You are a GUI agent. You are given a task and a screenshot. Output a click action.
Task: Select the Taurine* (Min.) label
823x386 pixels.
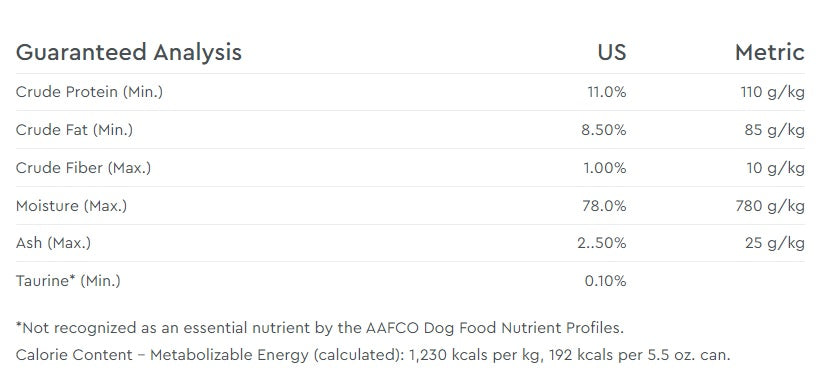[x=68, y=280]
